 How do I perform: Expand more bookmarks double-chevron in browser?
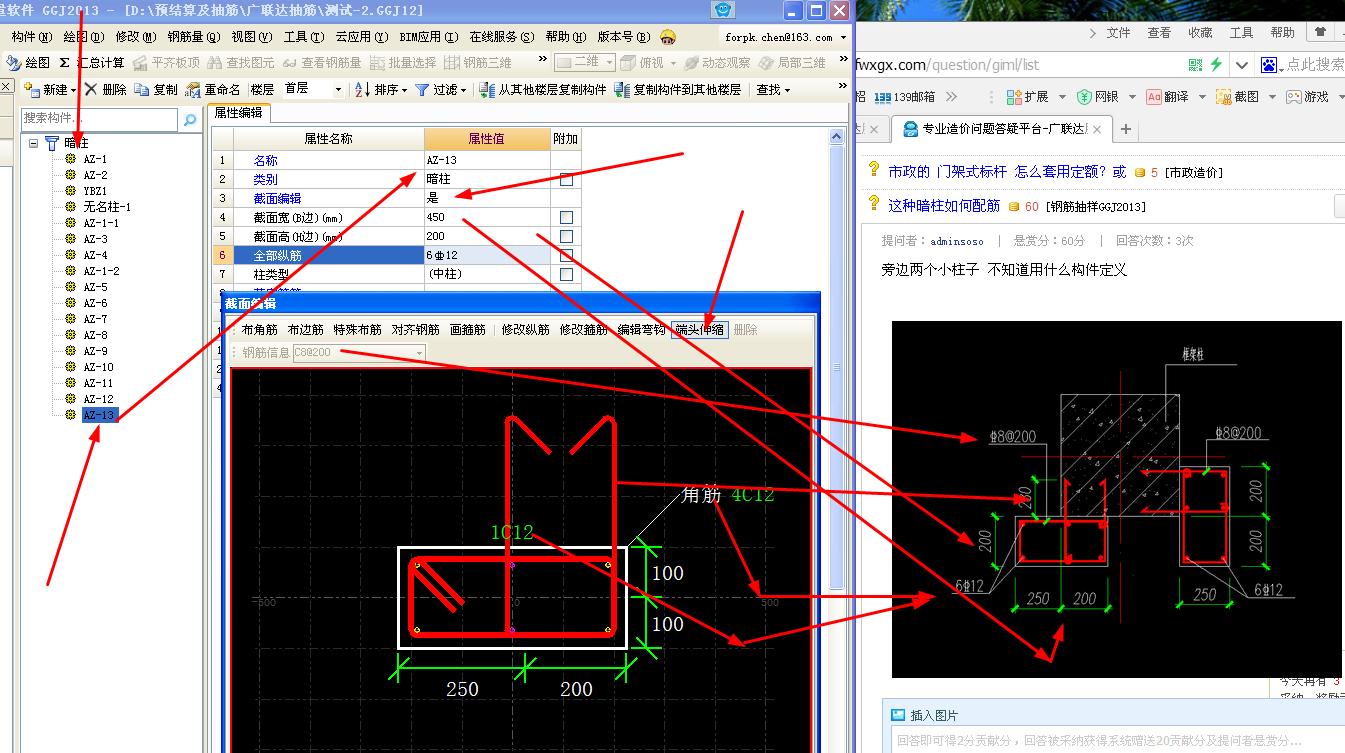[x=951, y=97]
